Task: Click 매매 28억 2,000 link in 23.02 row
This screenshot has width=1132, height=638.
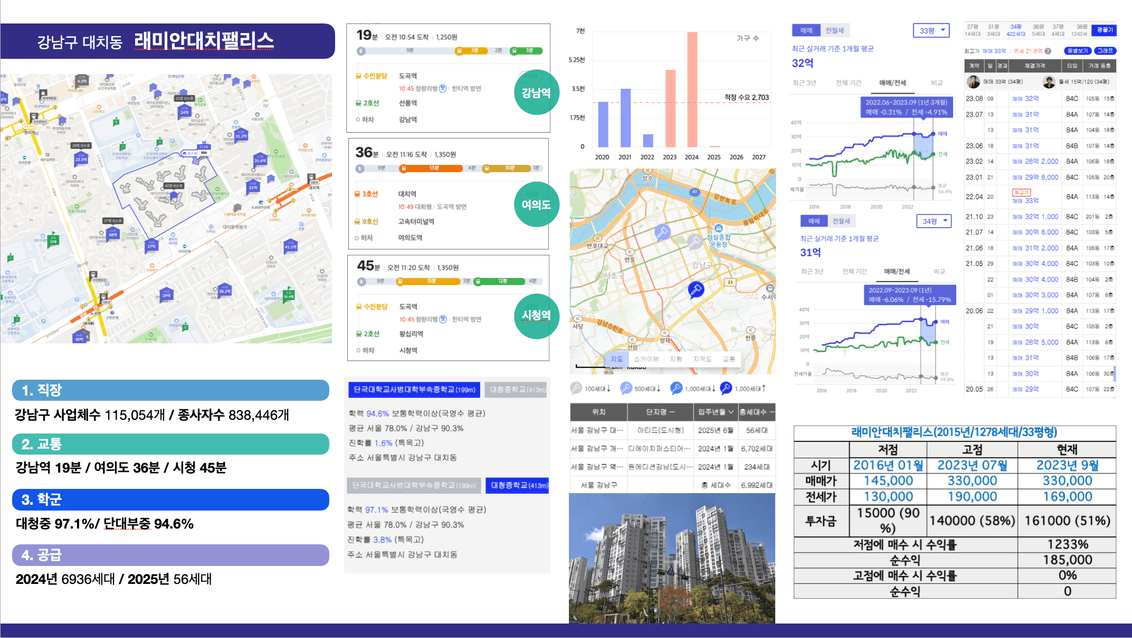Action: click(1035, 161)
